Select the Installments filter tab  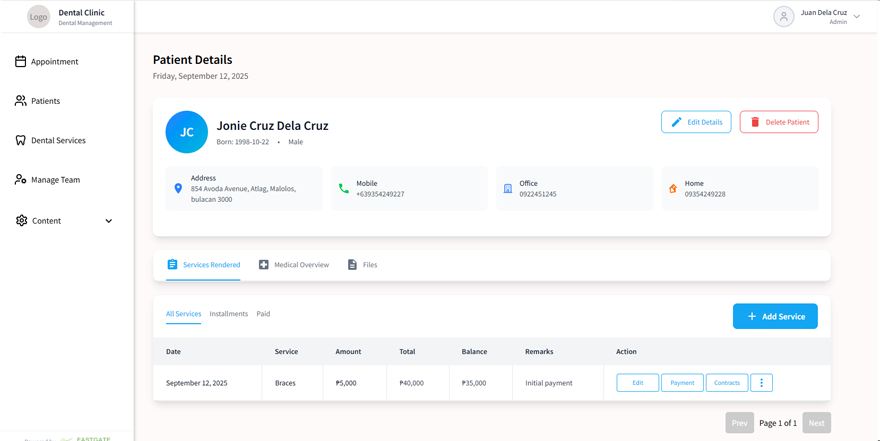[228, 314]
